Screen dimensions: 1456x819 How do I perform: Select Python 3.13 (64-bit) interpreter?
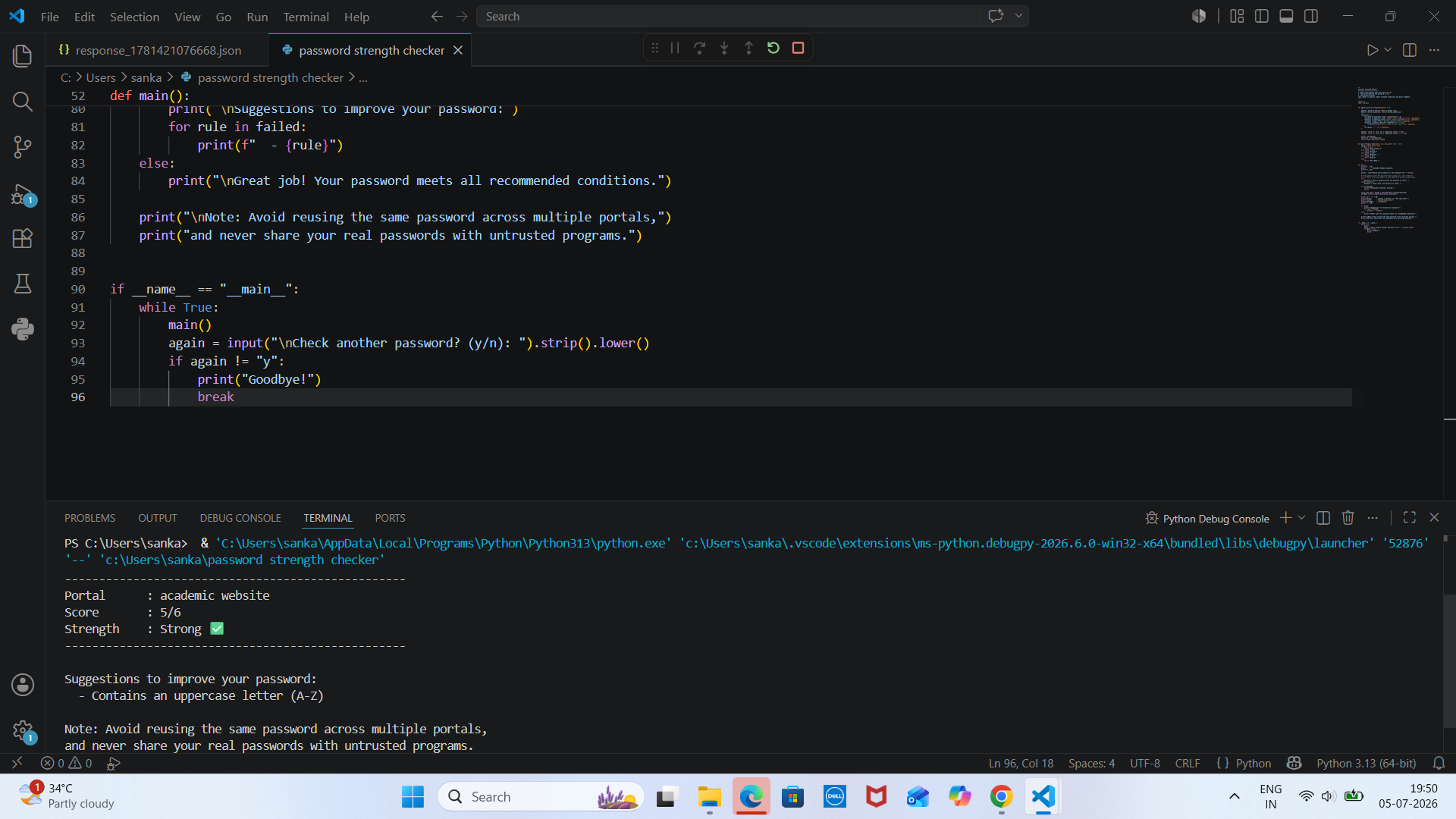coord(1366,763)
